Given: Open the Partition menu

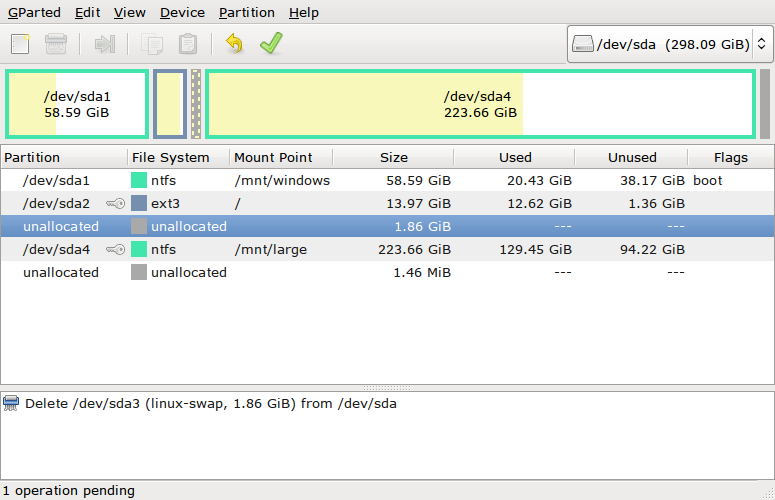Looking at the screenshot, I should click(247, 12).
